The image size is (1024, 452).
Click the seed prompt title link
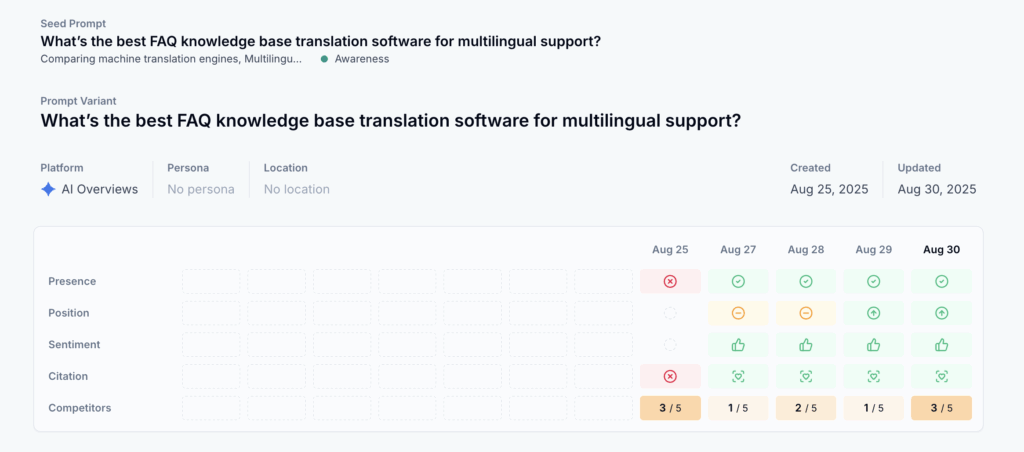click(x=321, y=41)
